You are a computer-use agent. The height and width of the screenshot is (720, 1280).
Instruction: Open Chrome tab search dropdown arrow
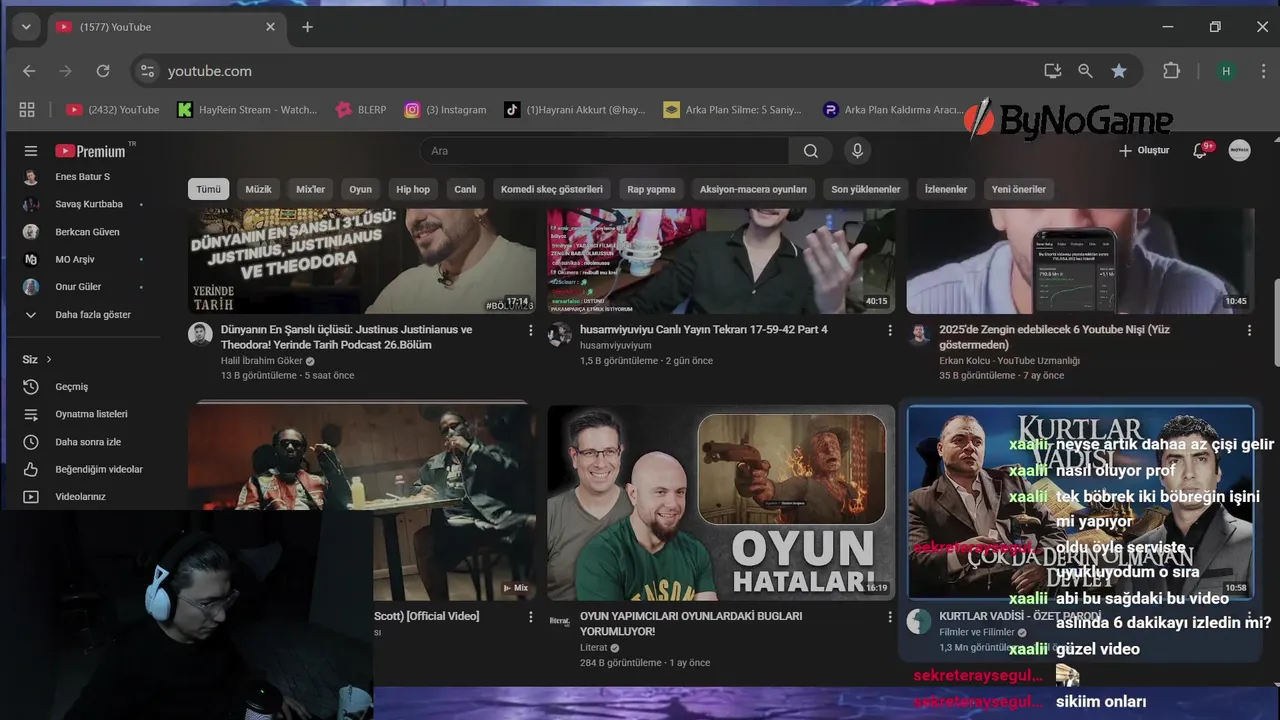(26, 27)
